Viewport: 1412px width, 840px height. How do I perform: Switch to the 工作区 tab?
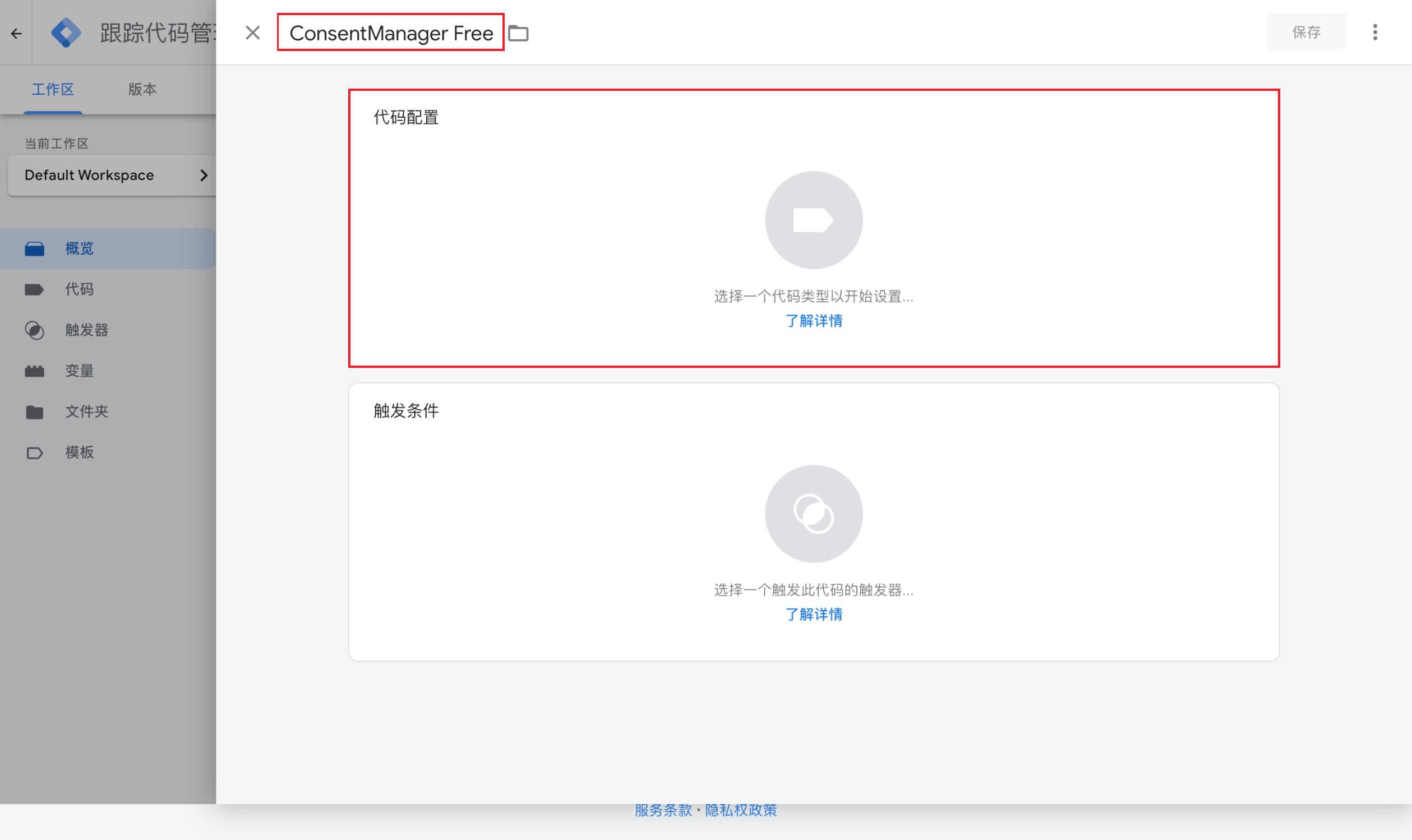coord(53,89)
